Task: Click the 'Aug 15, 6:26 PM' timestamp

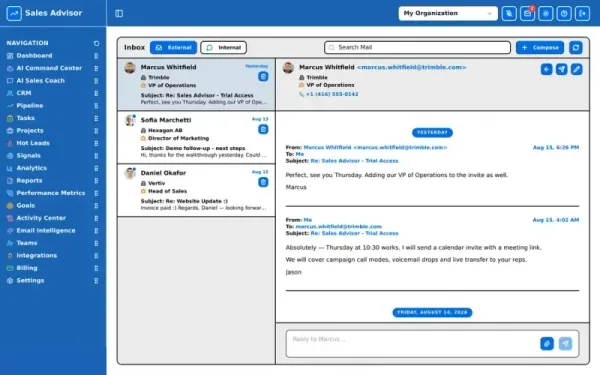Action: pyautogui.click(x=556, y=147)
